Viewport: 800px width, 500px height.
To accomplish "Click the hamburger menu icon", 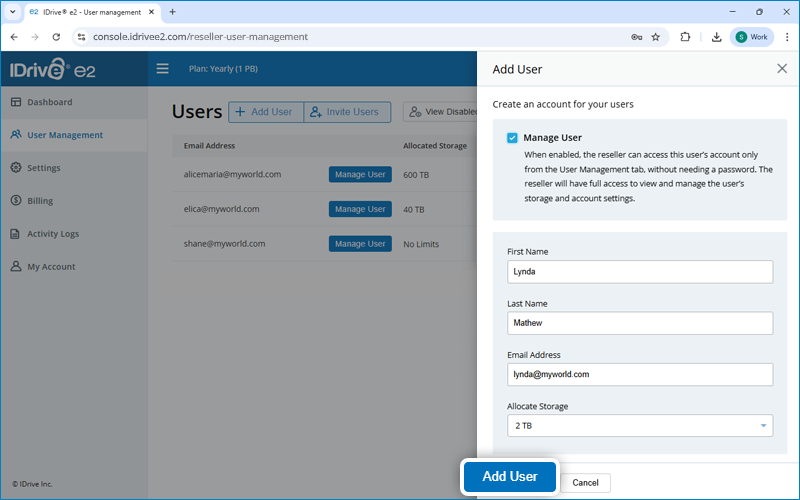I will (162, 69).
